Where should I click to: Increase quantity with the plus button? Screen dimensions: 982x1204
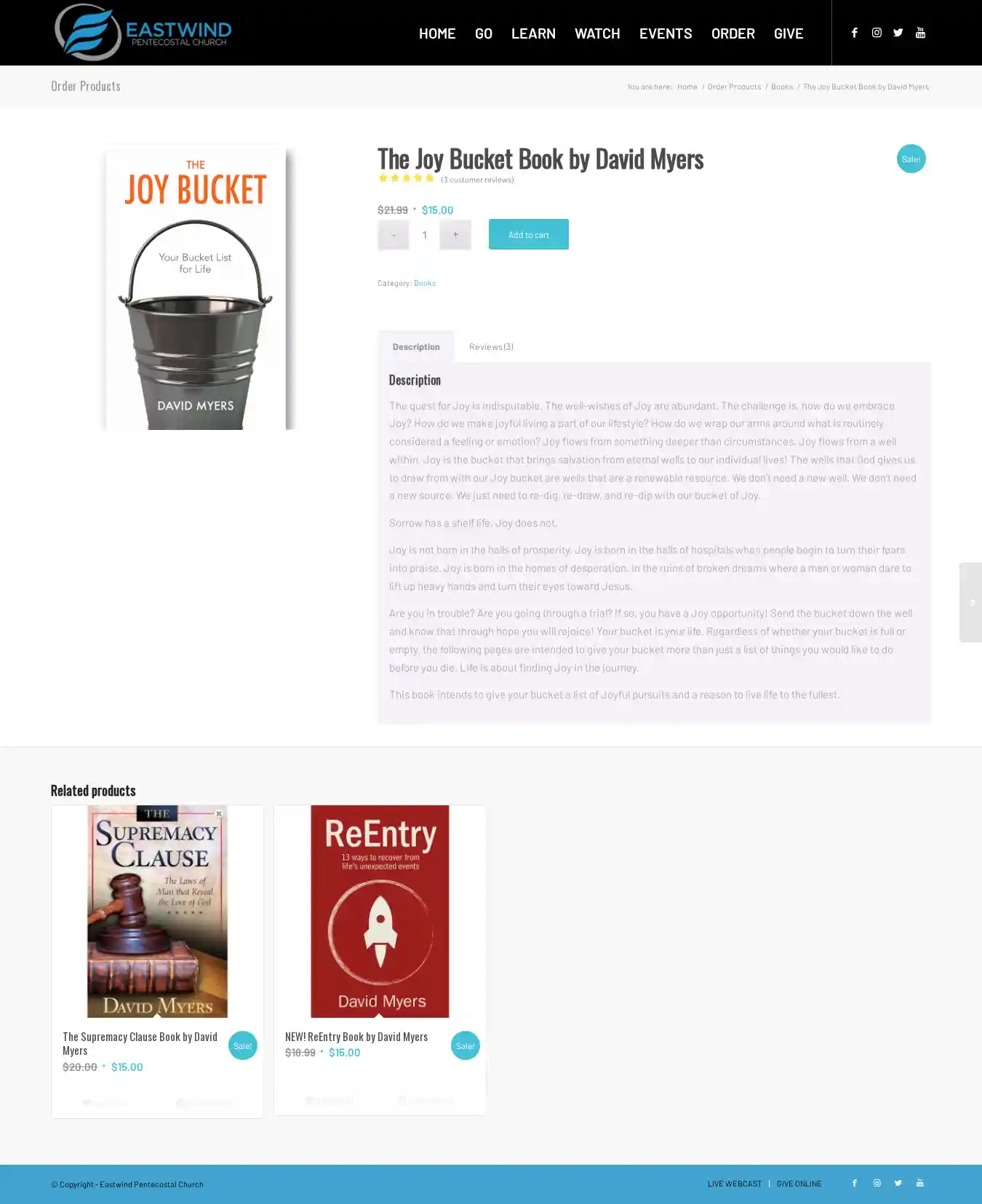(455, 234)
